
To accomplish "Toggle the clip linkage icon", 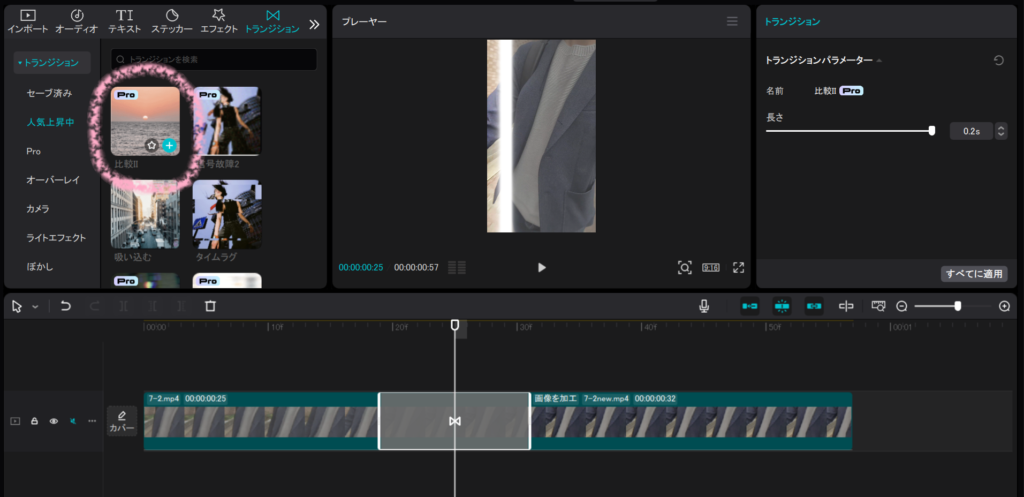I will click(814, 306).
